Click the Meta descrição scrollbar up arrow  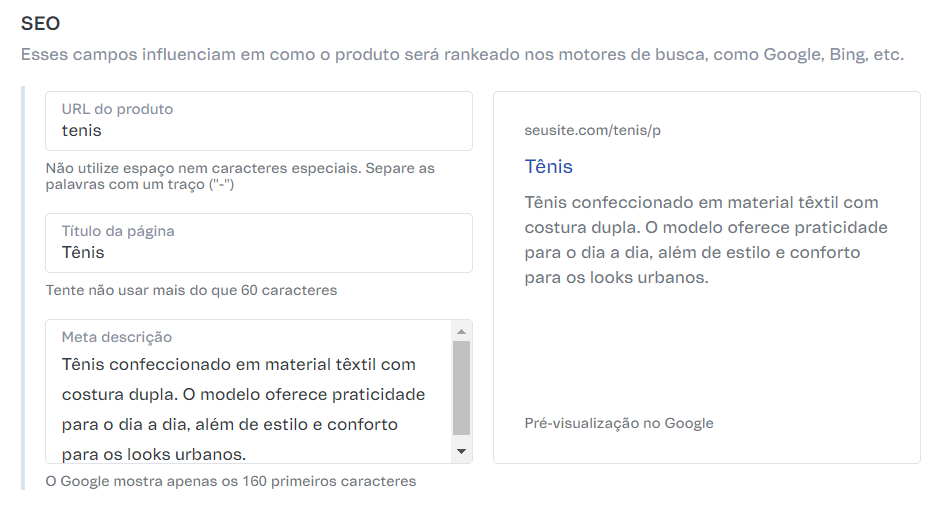(461, 331)
